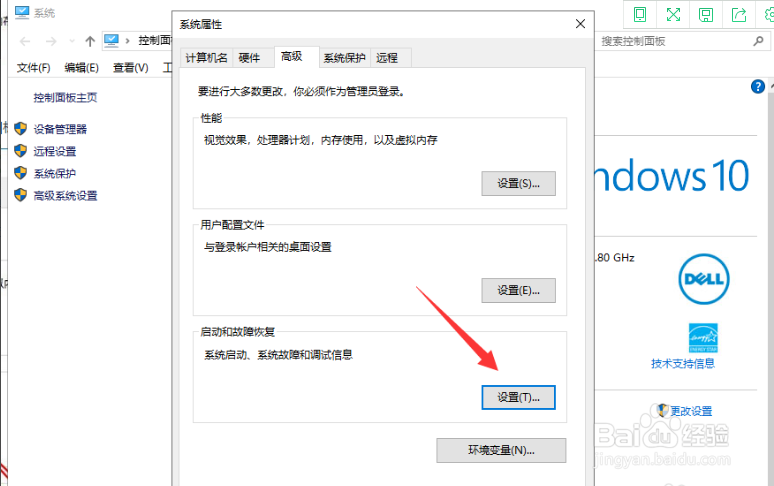Open 环境变量(N) environment variables
Viewport: 774px width, 486px height.
(x=501, y=450)
